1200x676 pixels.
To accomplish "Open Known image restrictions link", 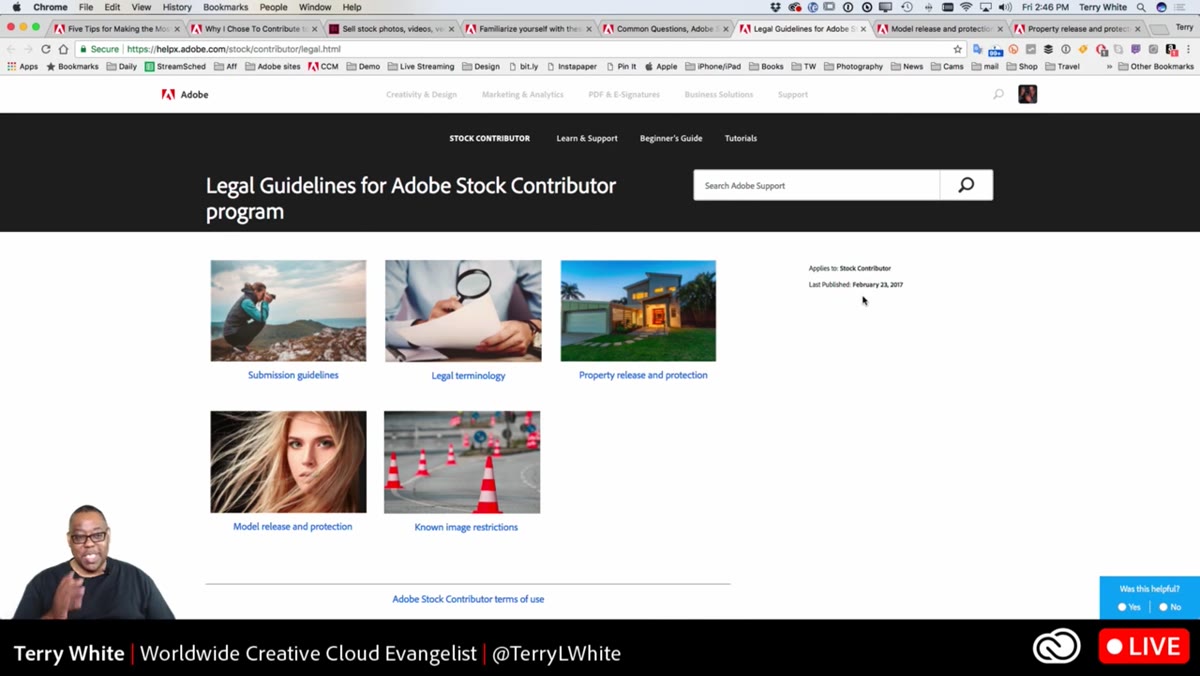I will point(466,527).
